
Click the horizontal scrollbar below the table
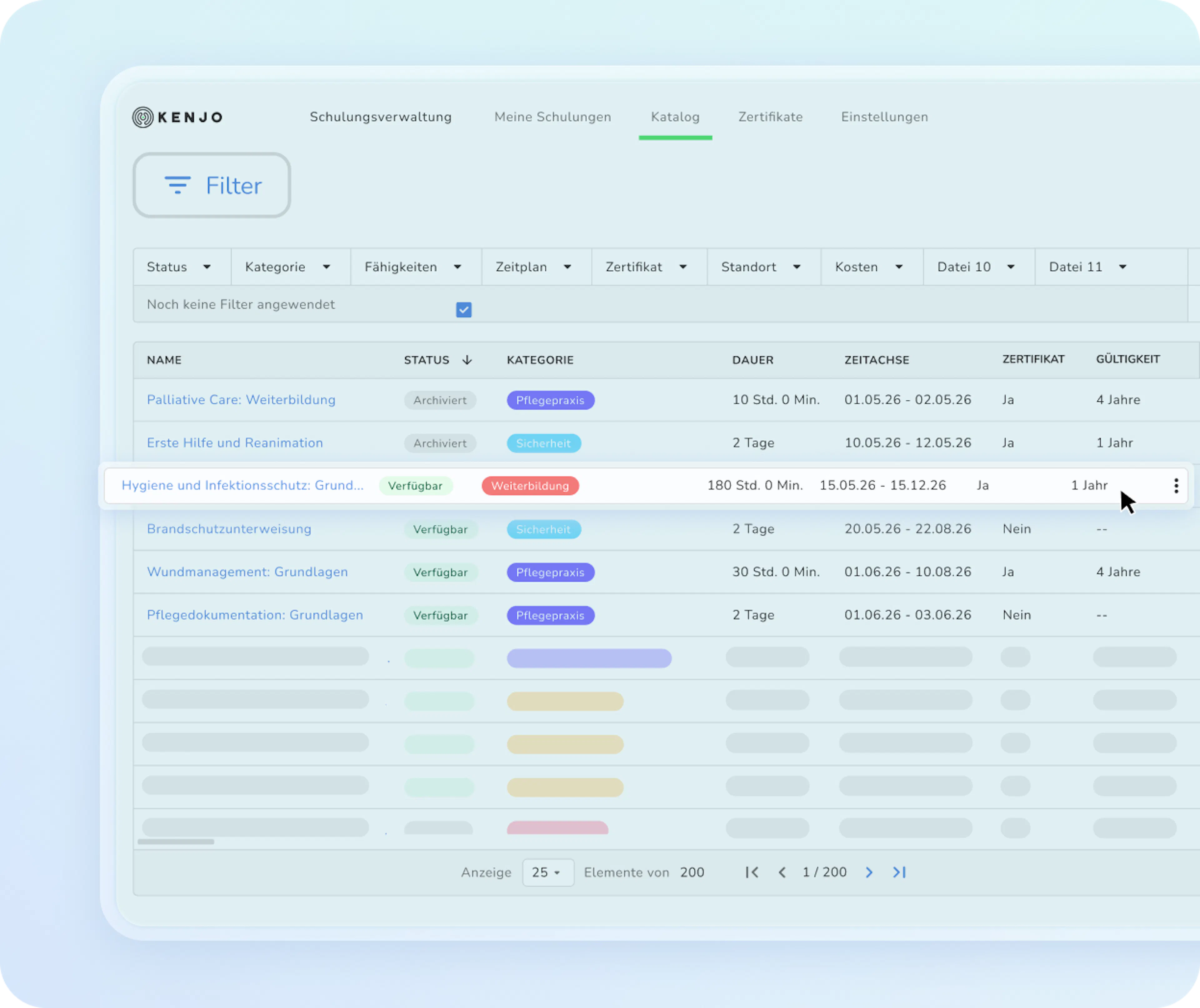176,842
